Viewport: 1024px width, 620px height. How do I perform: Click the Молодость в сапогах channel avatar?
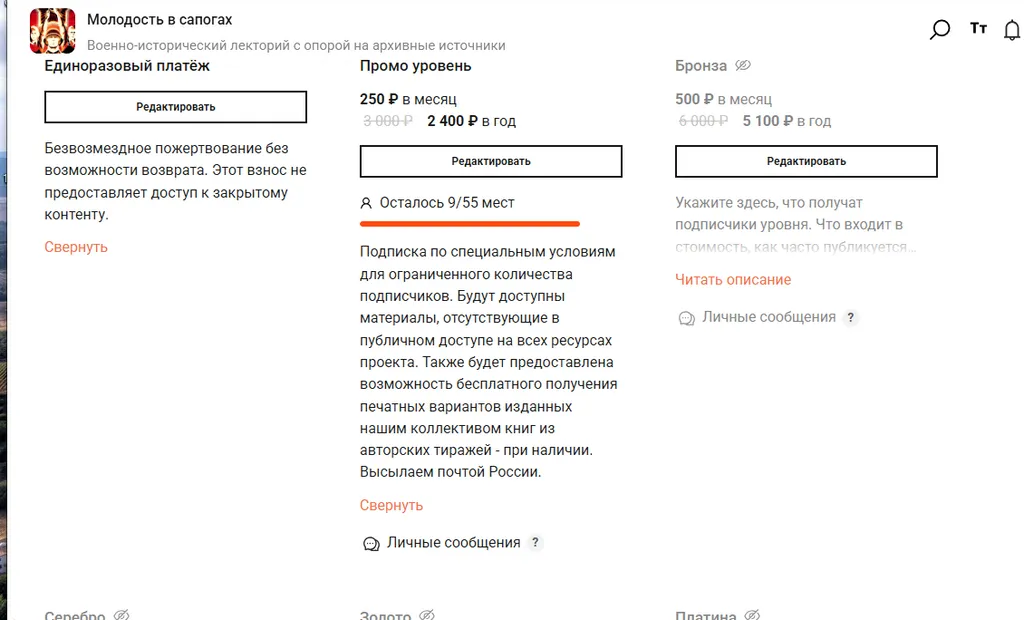(x=52, y=31)
